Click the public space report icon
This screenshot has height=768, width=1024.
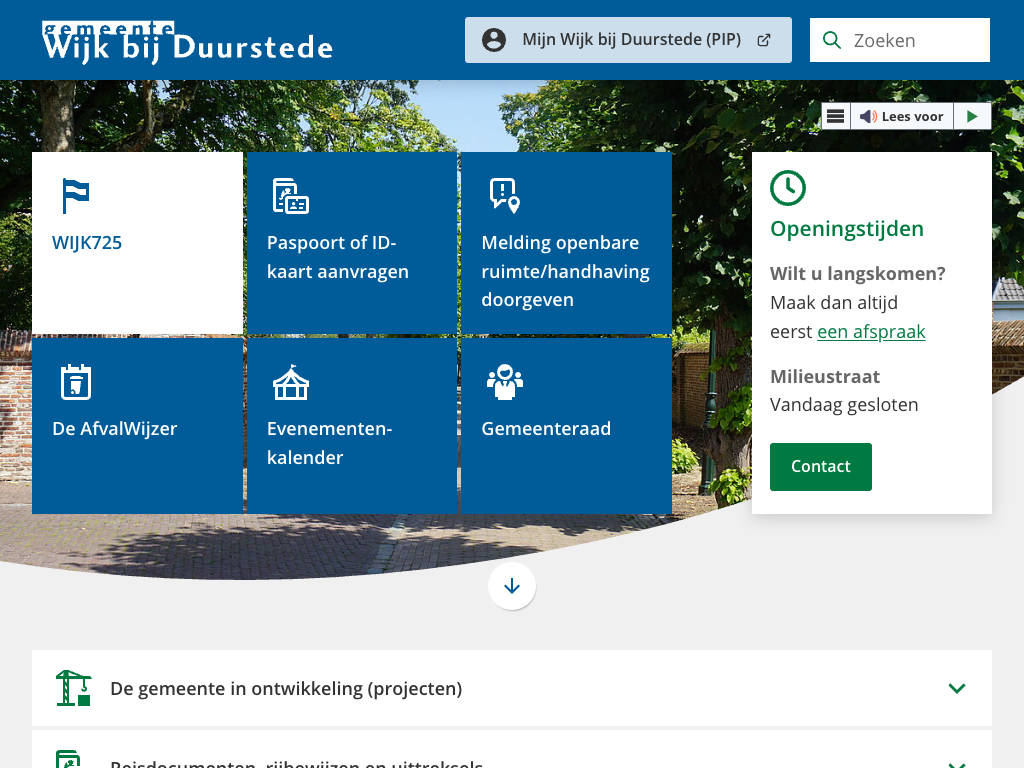pyautogui.click(x=505, y=195)
